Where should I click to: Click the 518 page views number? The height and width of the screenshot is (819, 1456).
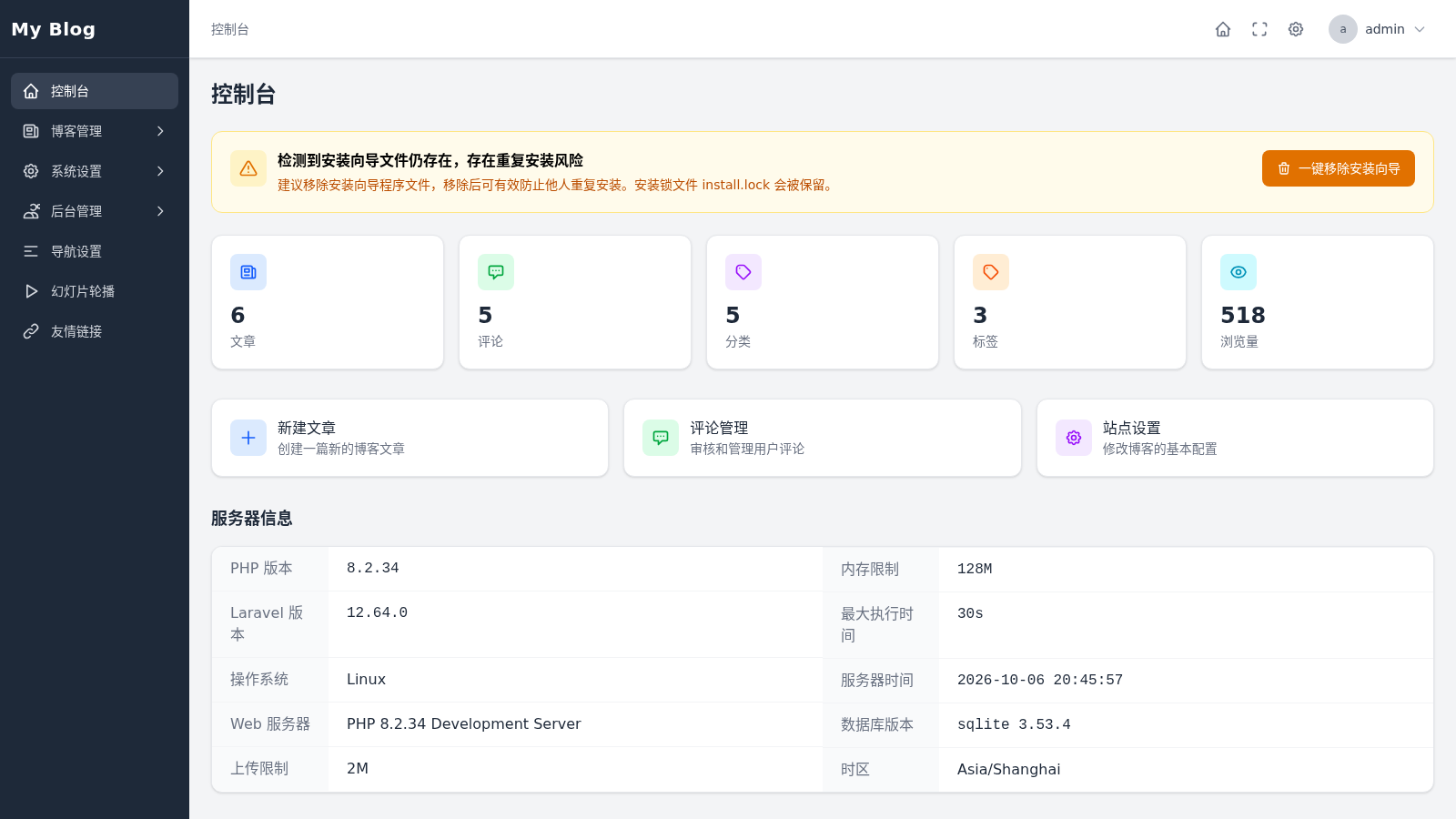(1243, 315)
